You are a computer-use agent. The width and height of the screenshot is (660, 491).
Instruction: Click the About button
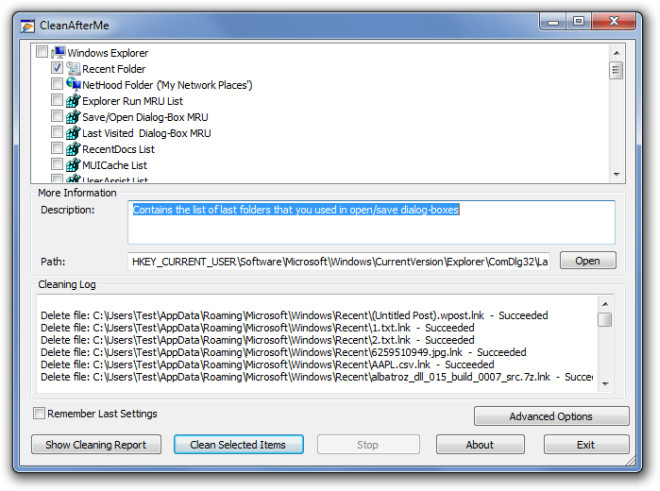click(480, 445)
